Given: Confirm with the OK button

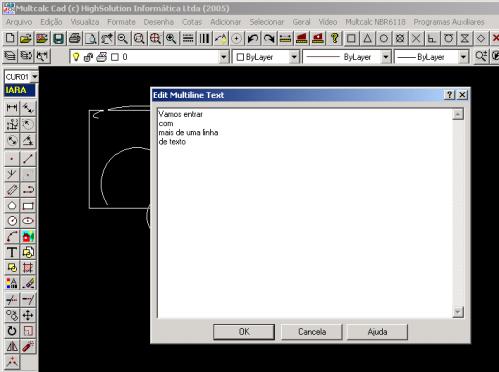Looking at the screenshot, I should coord(244,332).
